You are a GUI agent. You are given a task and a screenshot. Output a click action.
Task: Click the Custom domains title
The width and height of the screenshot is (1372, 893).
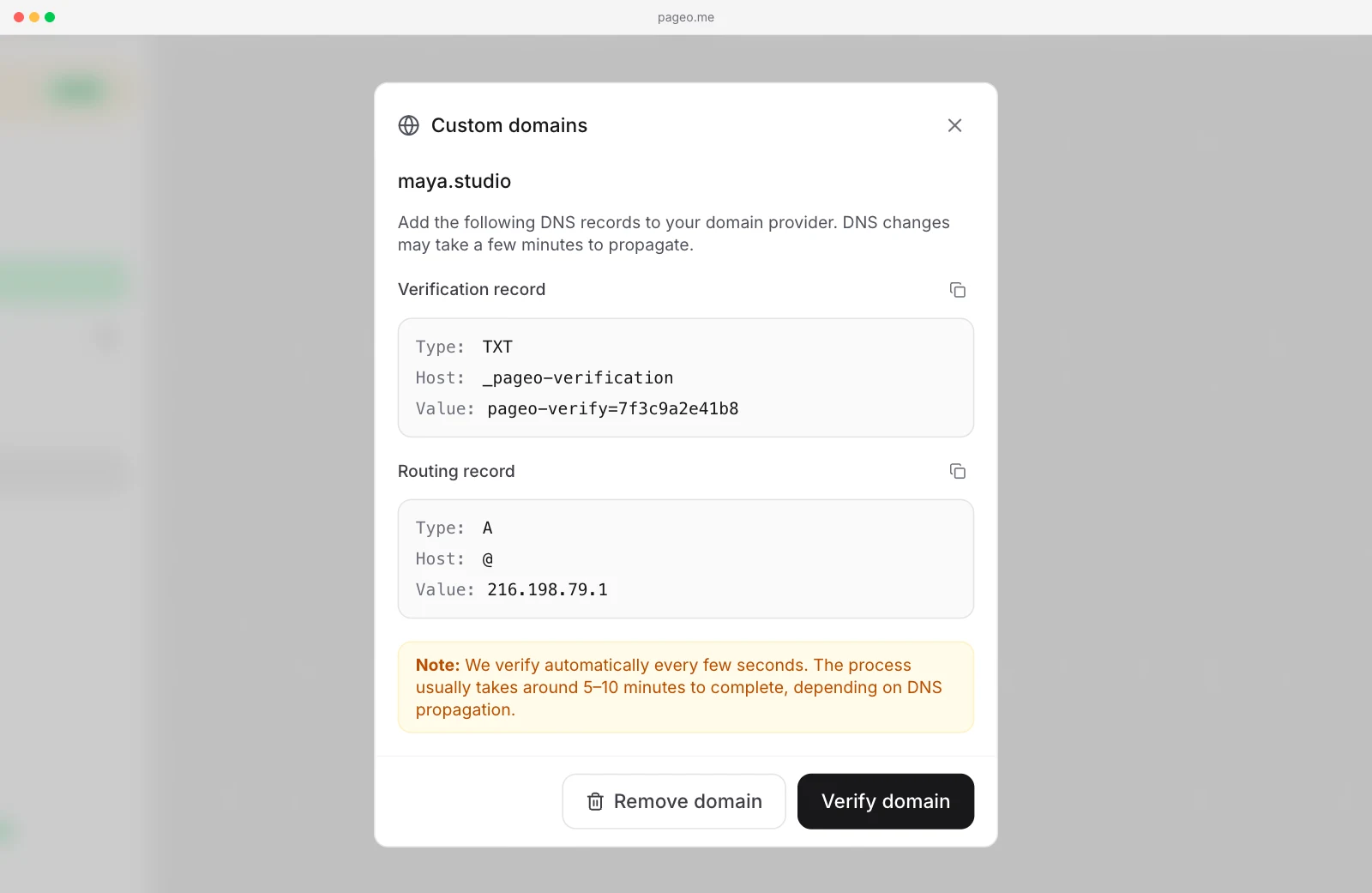[x=509, y=125]
